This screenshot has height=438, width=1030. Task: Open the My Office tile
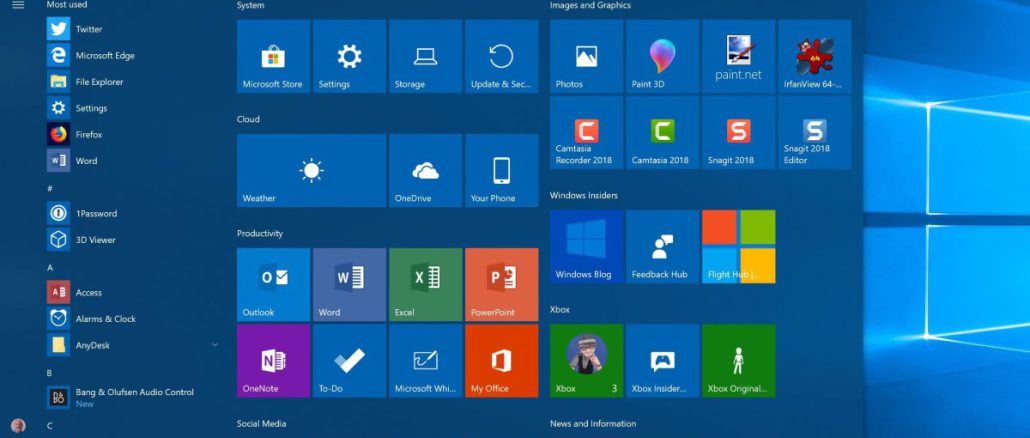[x=502, y=361]
